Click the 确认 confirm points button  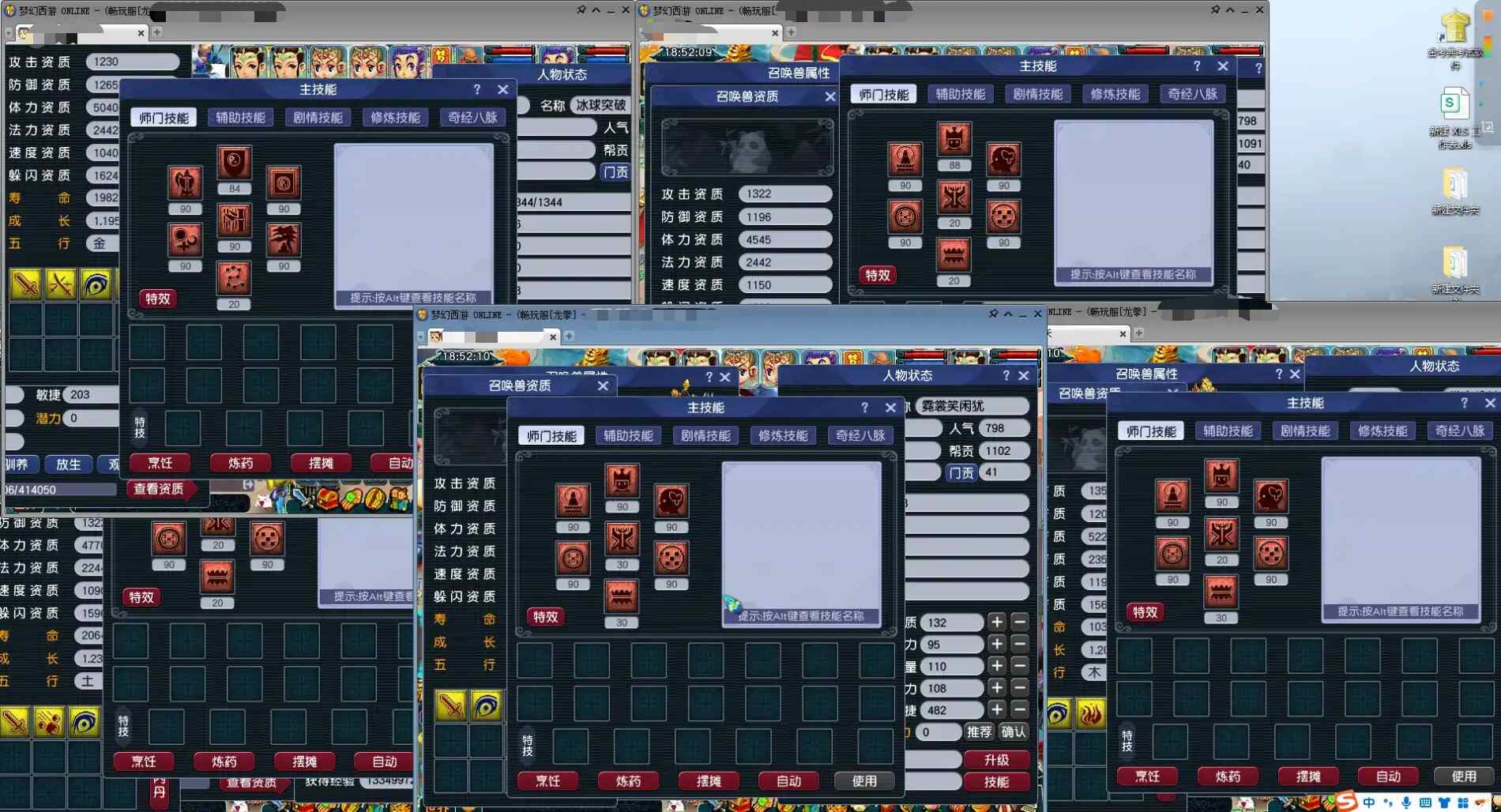[x=1014, y=732]
